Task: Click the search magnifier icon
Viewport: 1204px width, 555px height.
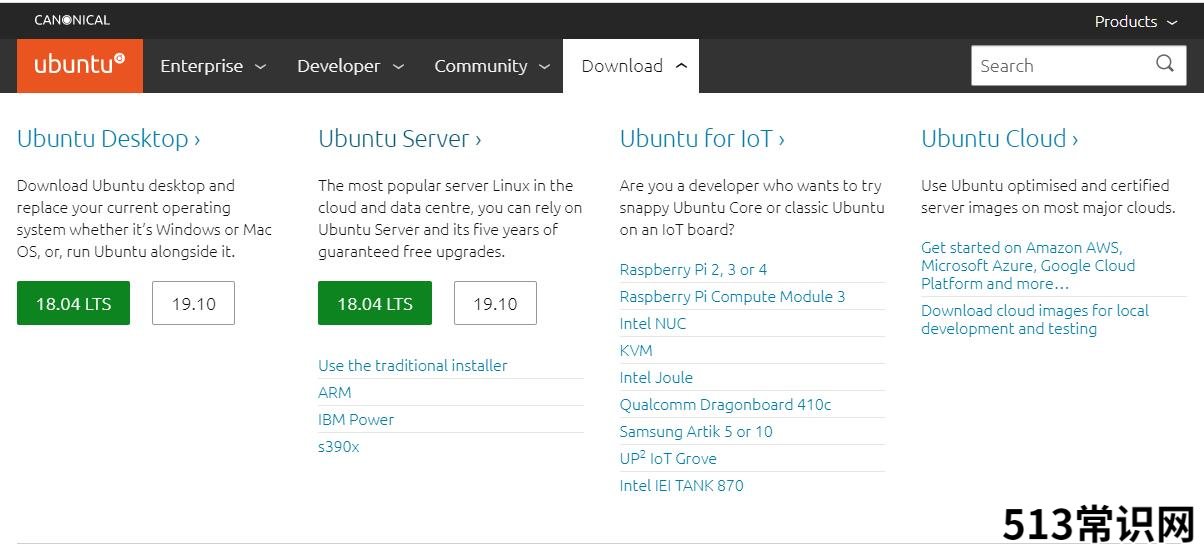Action: pyautogui.click(x=1165, y=64)
